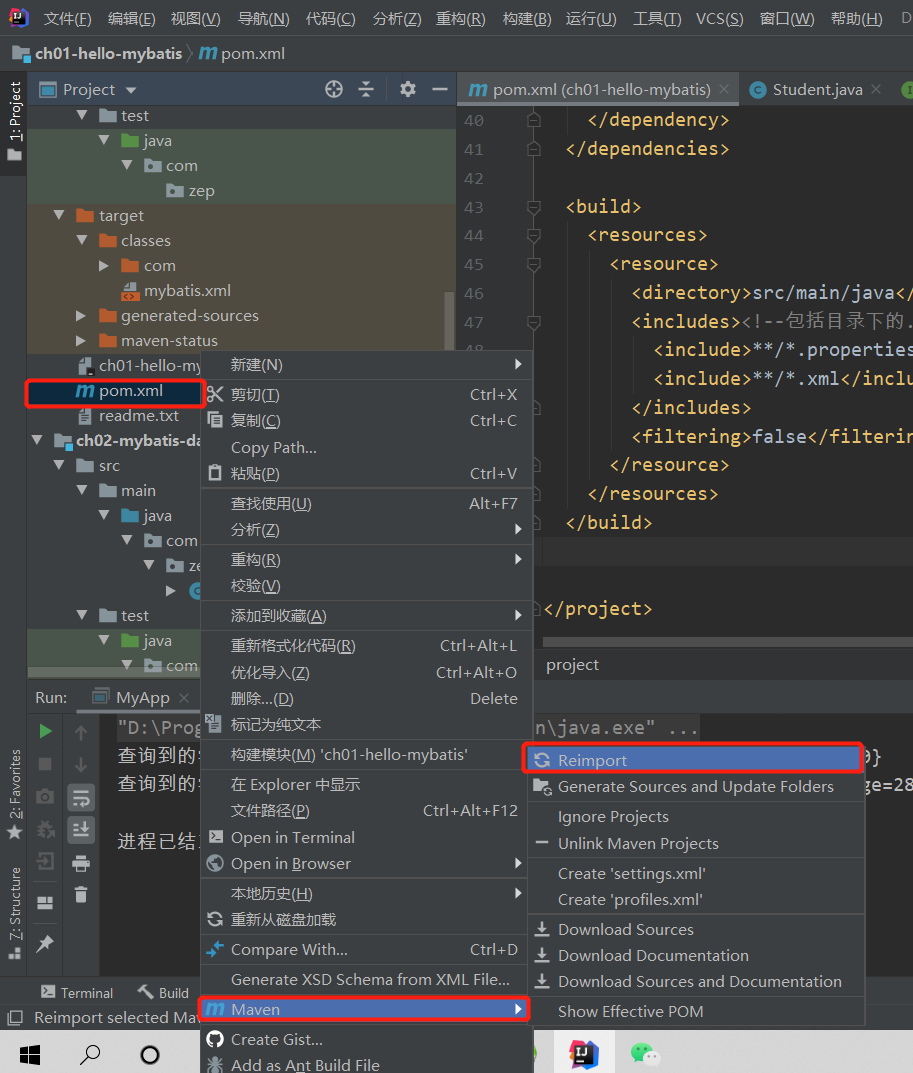Click the print icon in Run panel
The width and height of the screenshot is (913, 1073).
[x=81, y=863]
